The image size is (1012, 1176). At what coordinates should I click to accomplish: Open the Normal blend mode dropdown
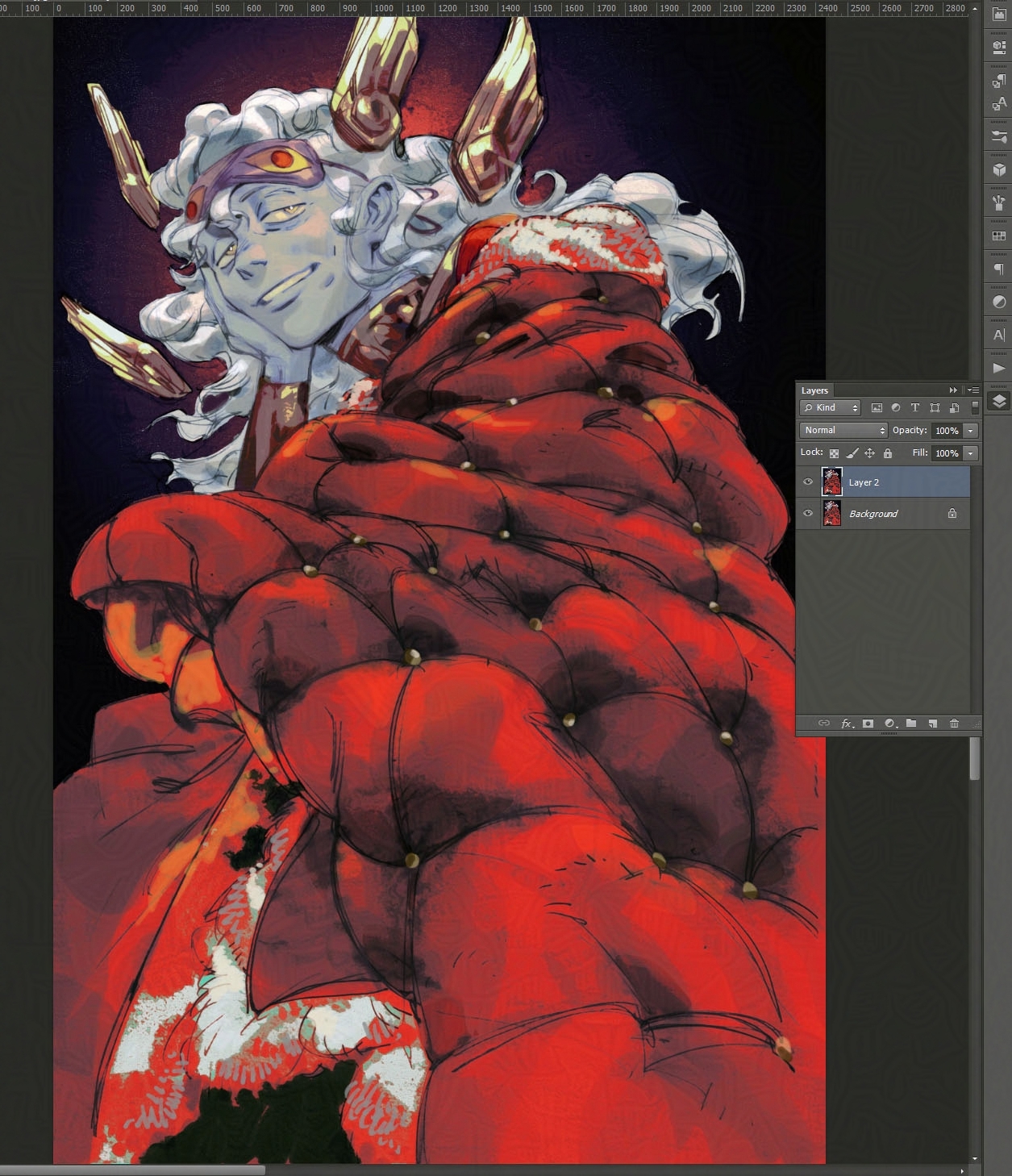[x=843, y=431]
